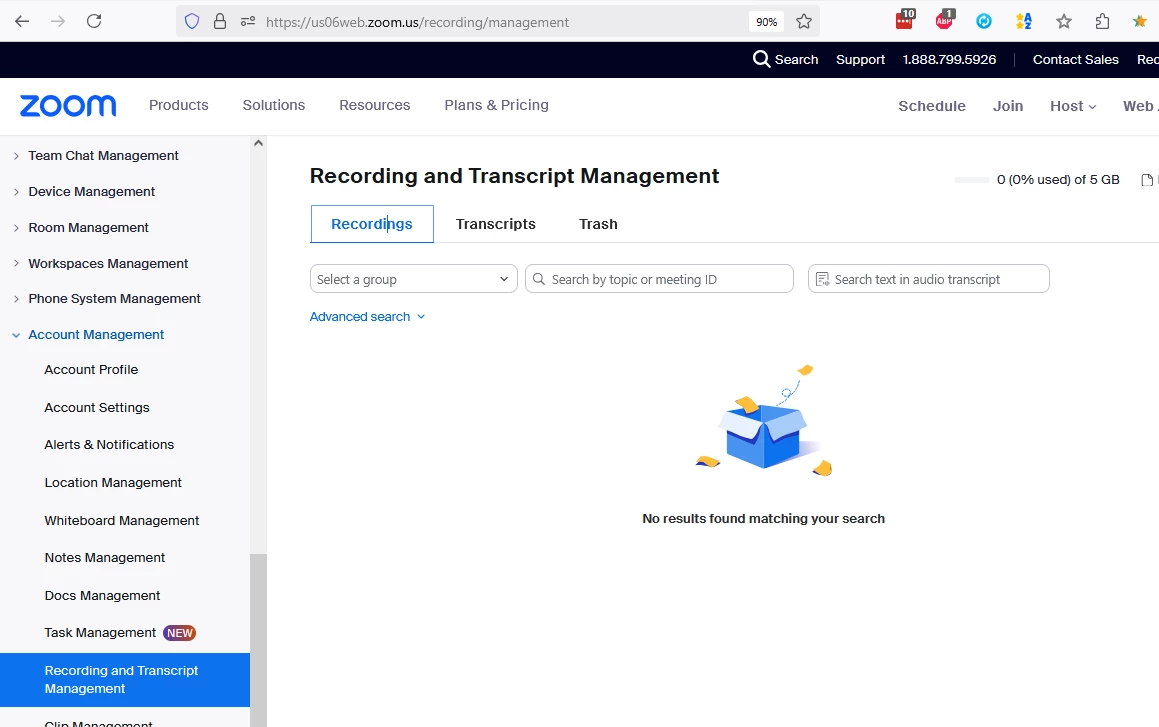Click the magnifier Search in top bar
The height and width of the screenshot is (727, 1159).
(785, 59)
